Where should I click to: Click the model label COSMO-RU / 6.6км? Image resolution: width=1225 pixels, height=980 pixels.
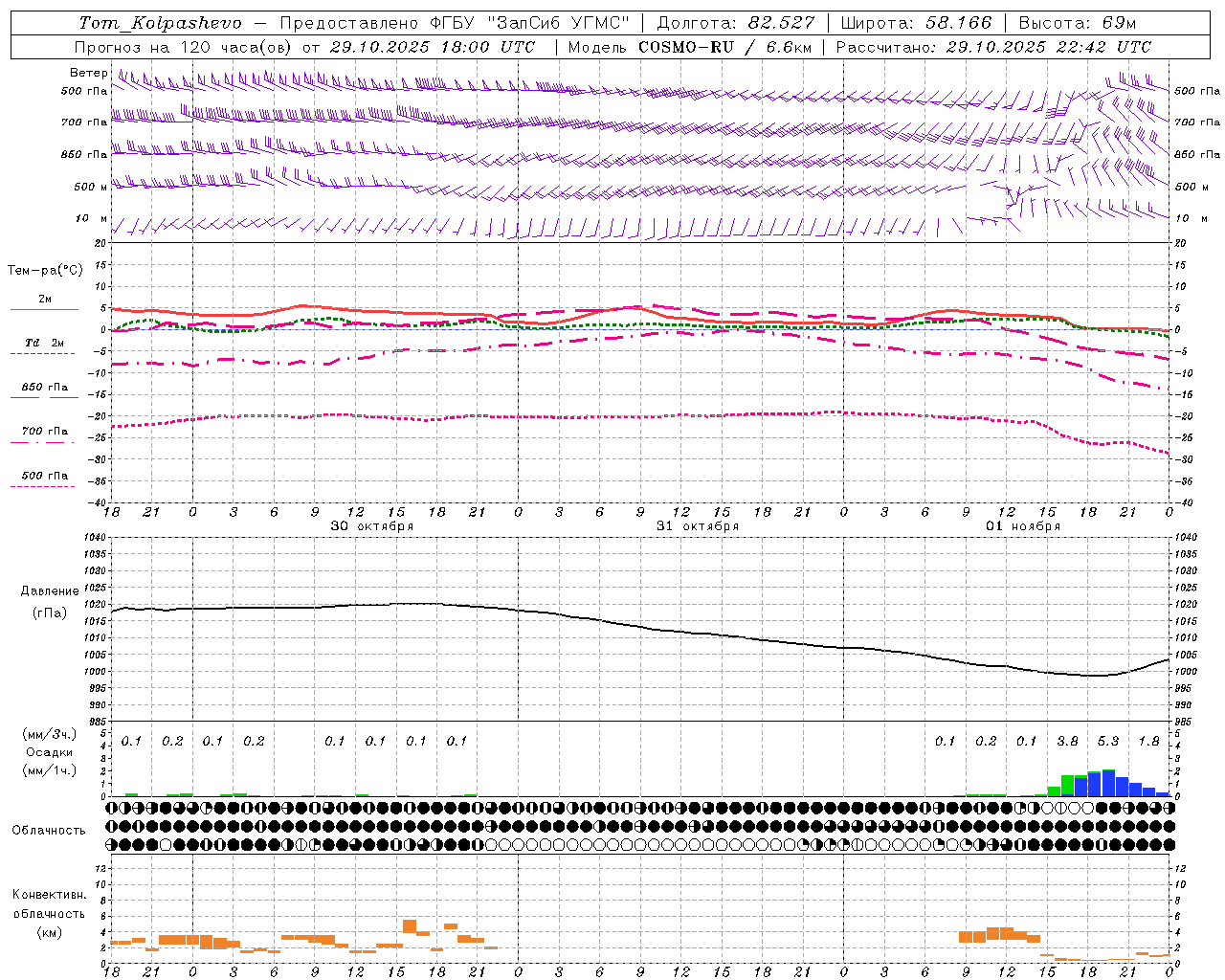click(724, 47)
